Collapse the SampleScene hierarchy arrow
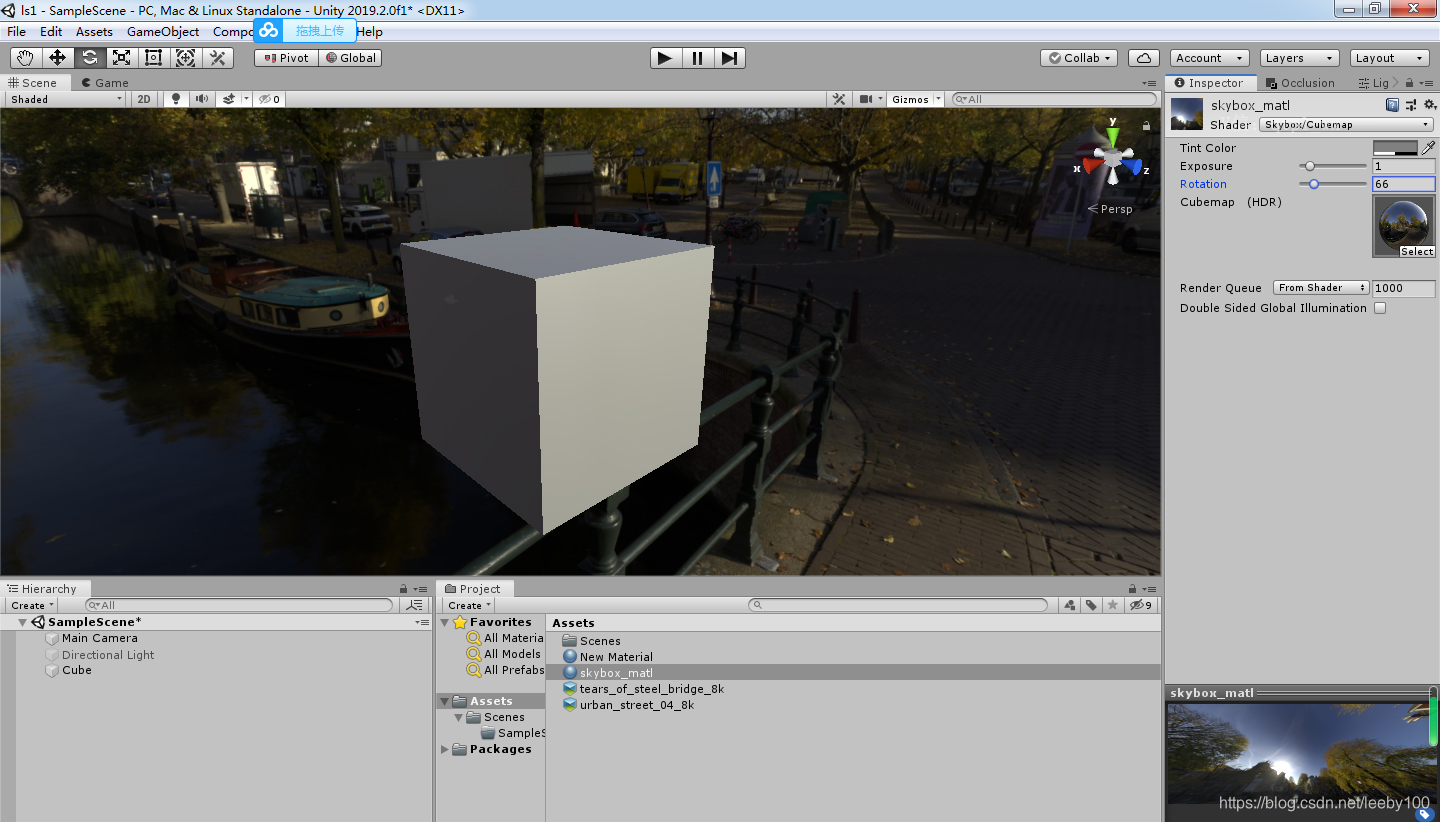Screen dimensions: 1440x822 (x=24, y=622)
